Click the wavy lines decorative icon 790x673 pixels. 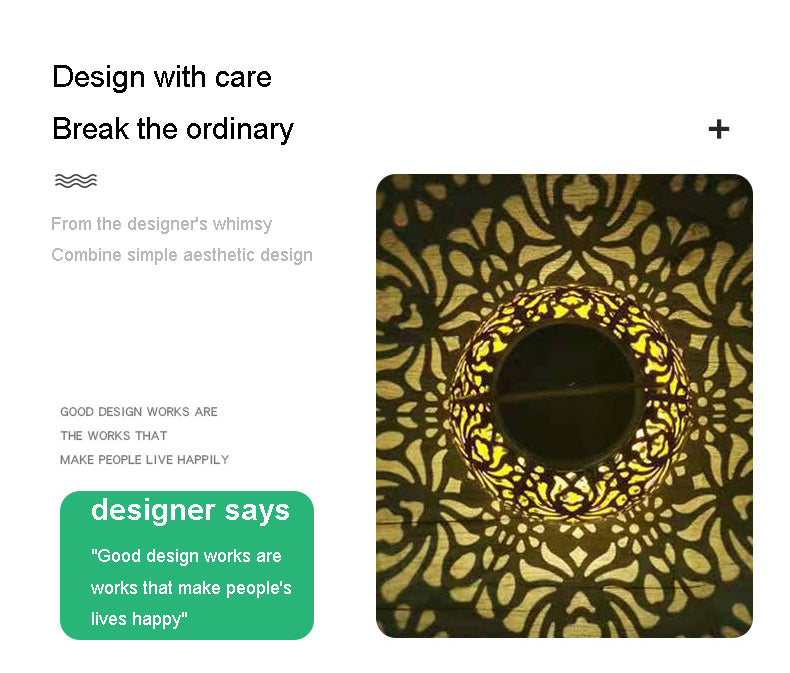coord(76,180)
